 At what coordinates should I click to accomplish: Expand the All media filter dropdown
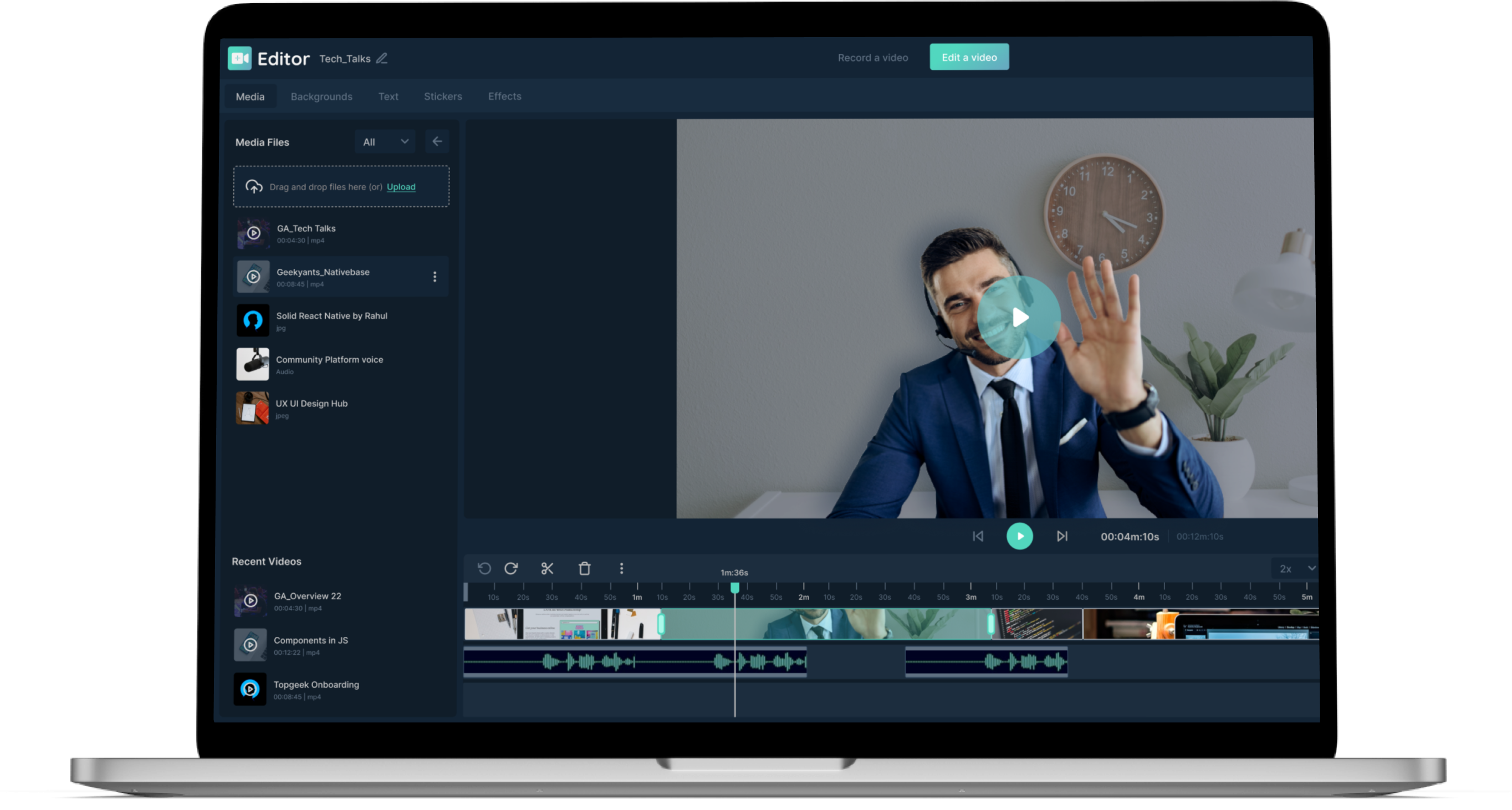[385, 142]
